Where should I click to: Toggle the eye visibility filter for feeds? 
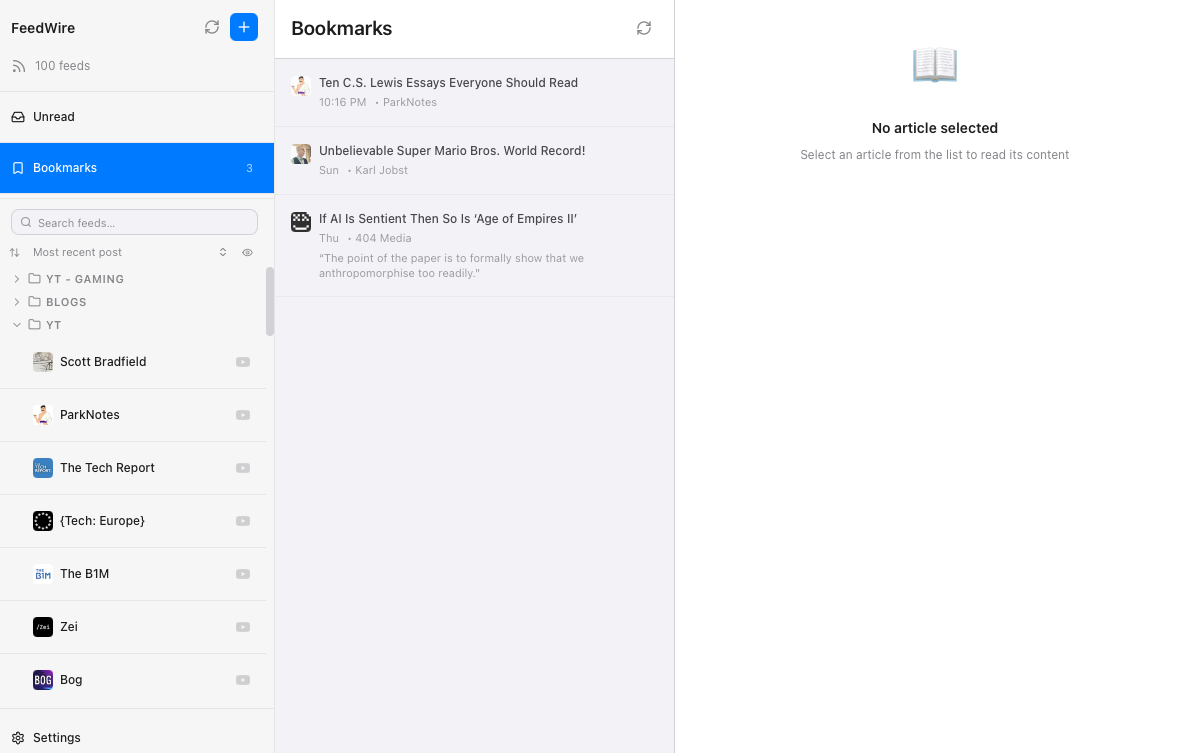[247, 252]
